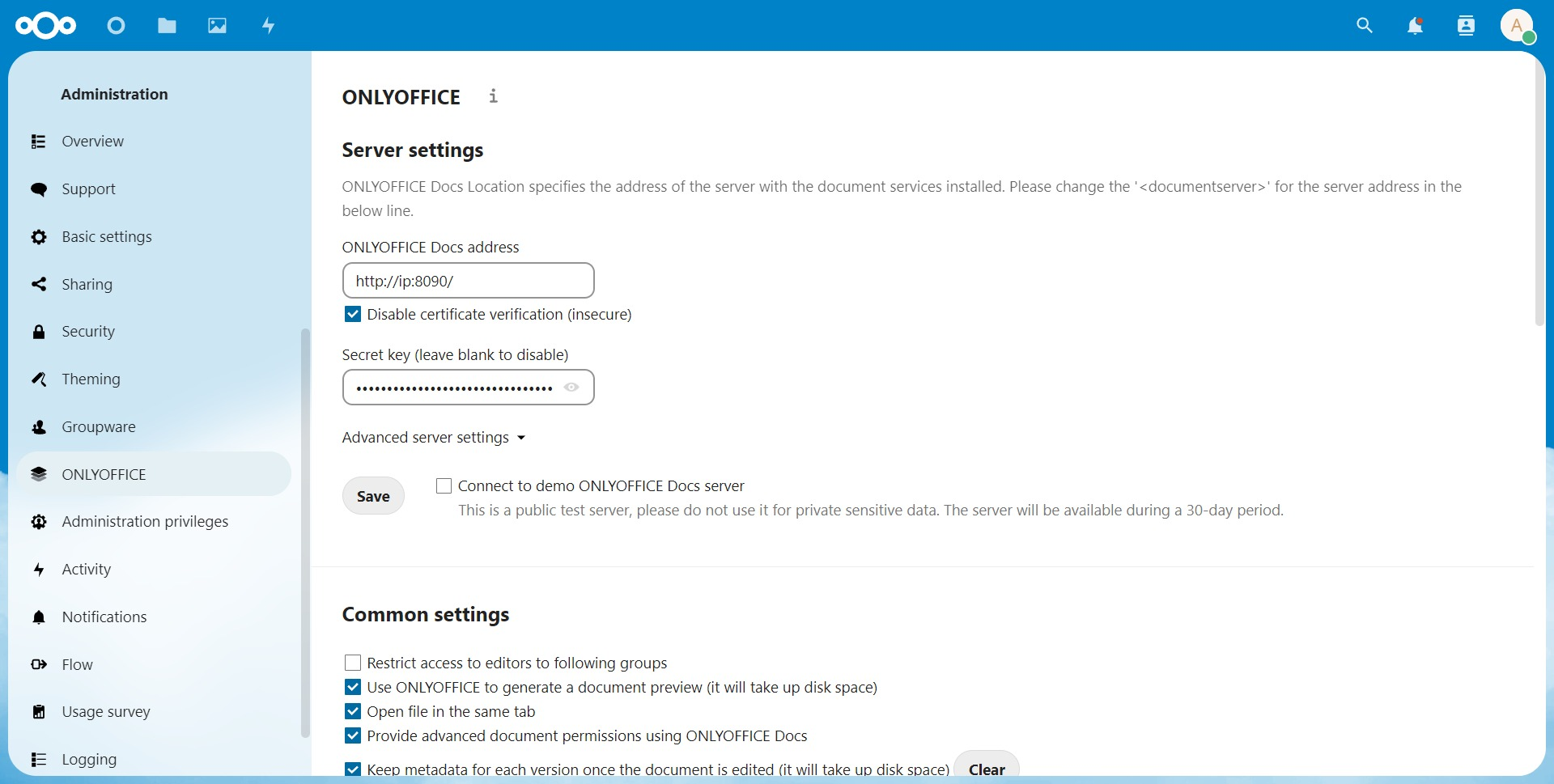
Task: Click the Usage survey clipboard icon
Action: [x=38, y=712]
